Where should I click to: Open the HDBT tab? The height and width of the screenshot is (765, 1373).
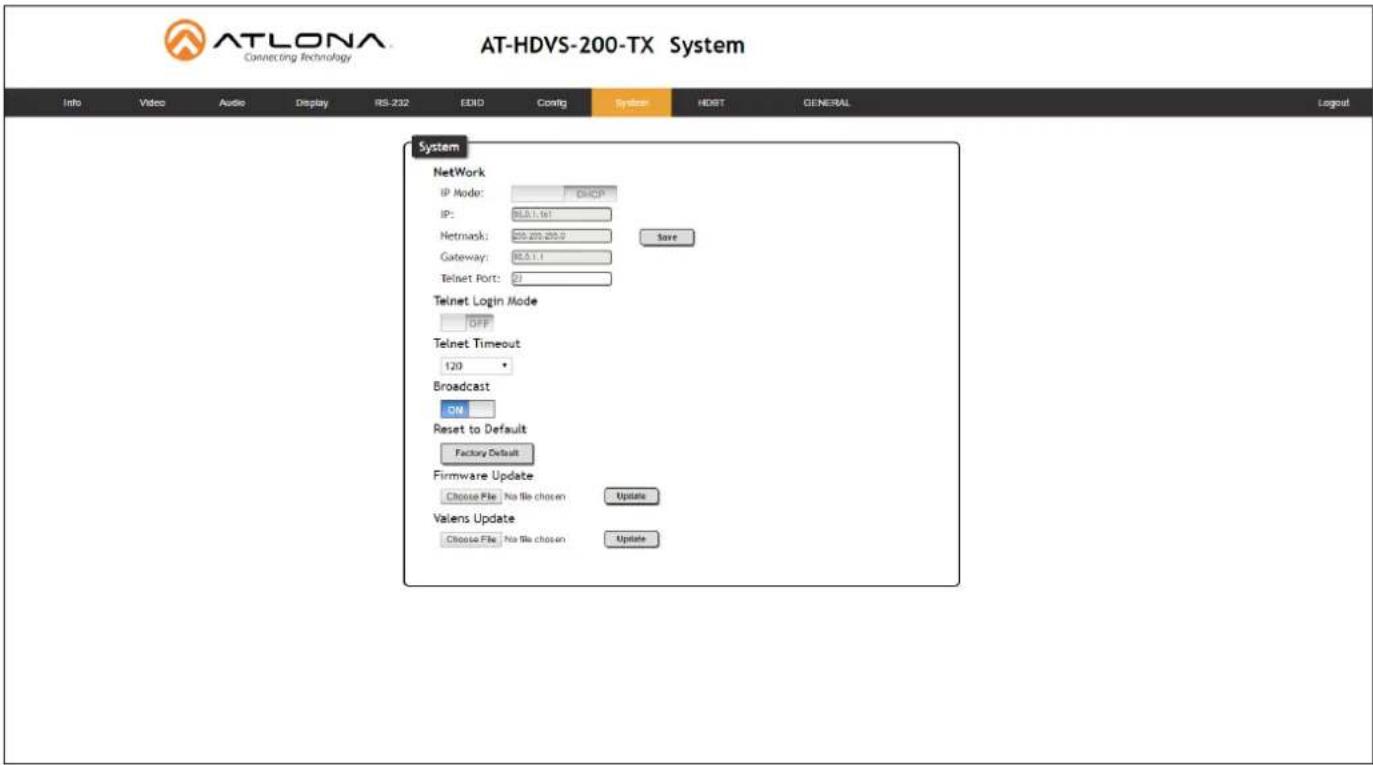tap(711, 103)
